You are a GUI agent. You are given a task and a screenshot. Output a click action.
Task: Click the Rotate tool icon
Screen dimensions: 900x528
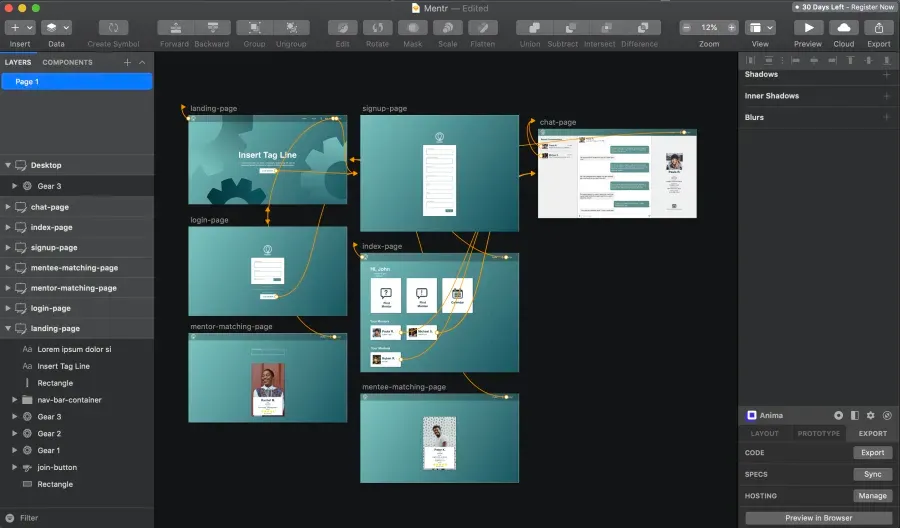377,28
